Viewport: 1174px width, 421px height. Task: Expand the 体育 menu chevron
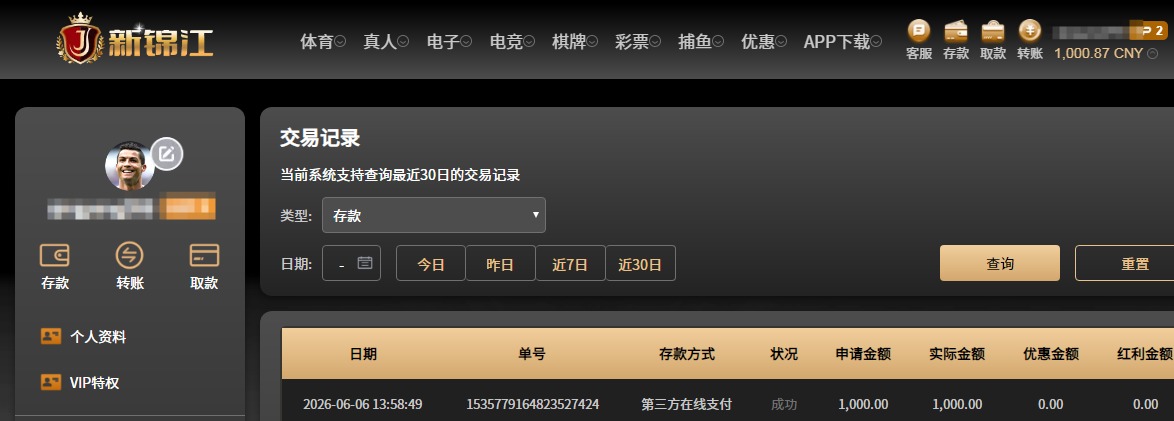click(341, 42)
